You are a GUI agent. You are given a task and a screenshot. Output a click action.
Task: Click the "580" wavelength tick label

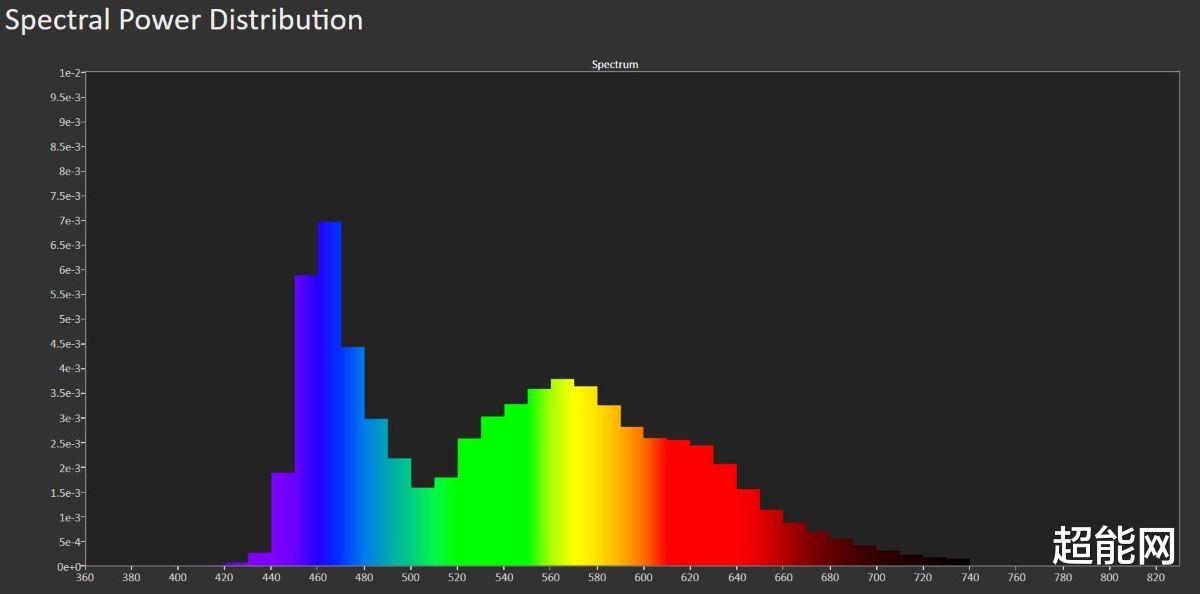tap(597, 578)
